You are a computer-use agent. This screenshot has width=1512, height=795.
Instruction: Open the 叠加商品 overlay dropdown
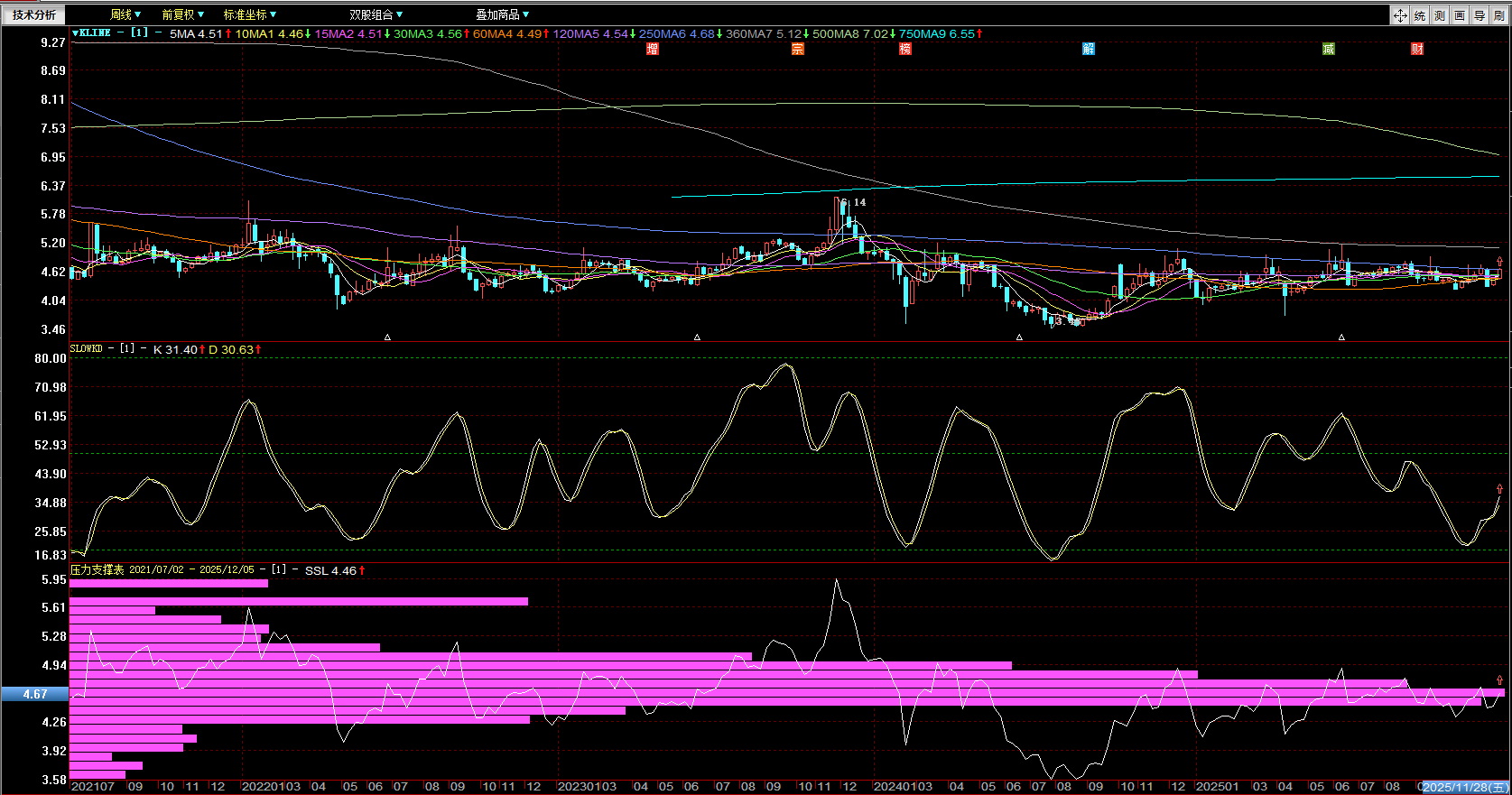[502, 14]
